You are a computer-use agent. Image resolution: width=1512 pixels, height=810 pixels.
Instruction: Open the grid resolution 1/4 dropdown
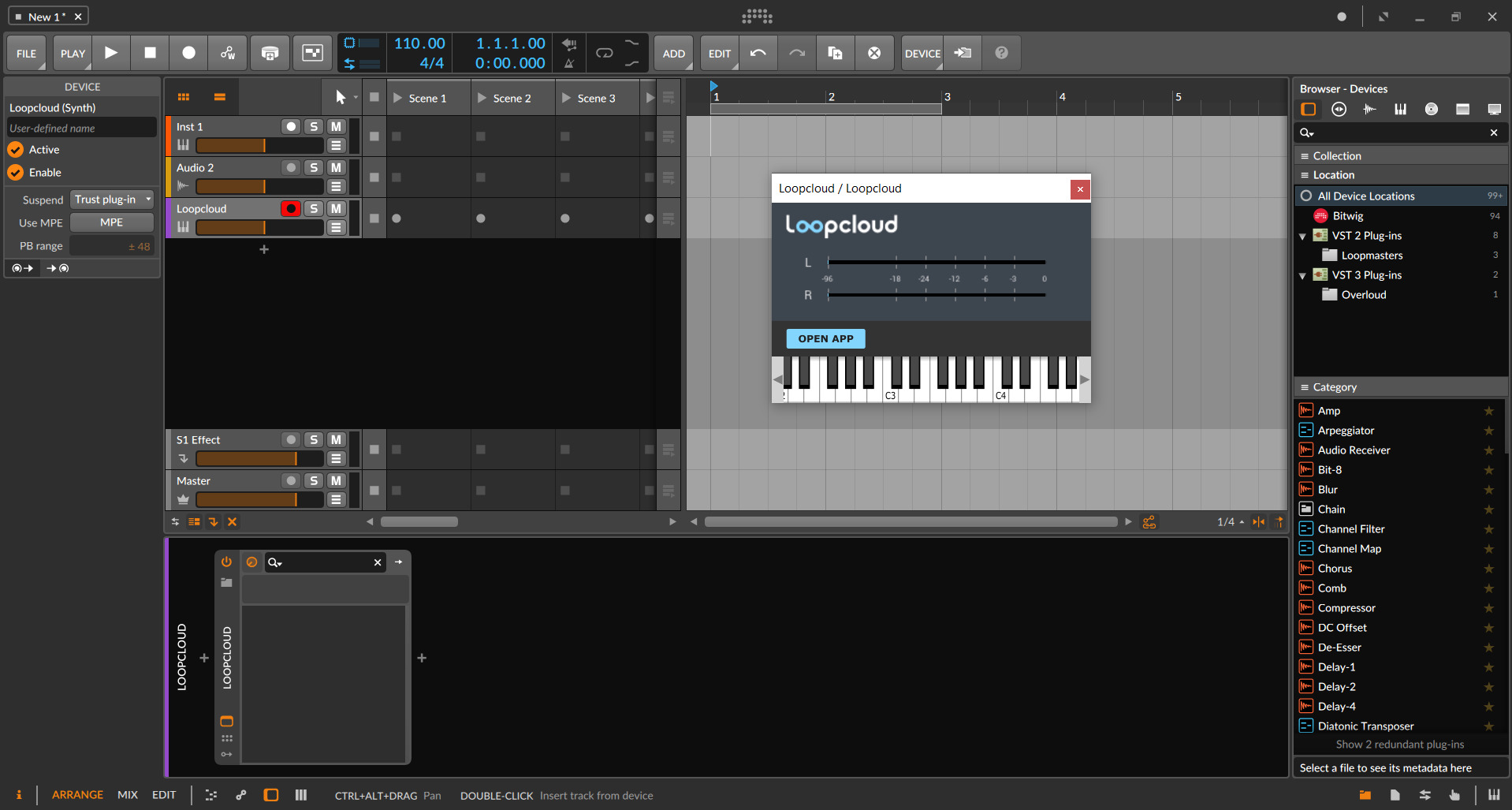pos(1231,521)
